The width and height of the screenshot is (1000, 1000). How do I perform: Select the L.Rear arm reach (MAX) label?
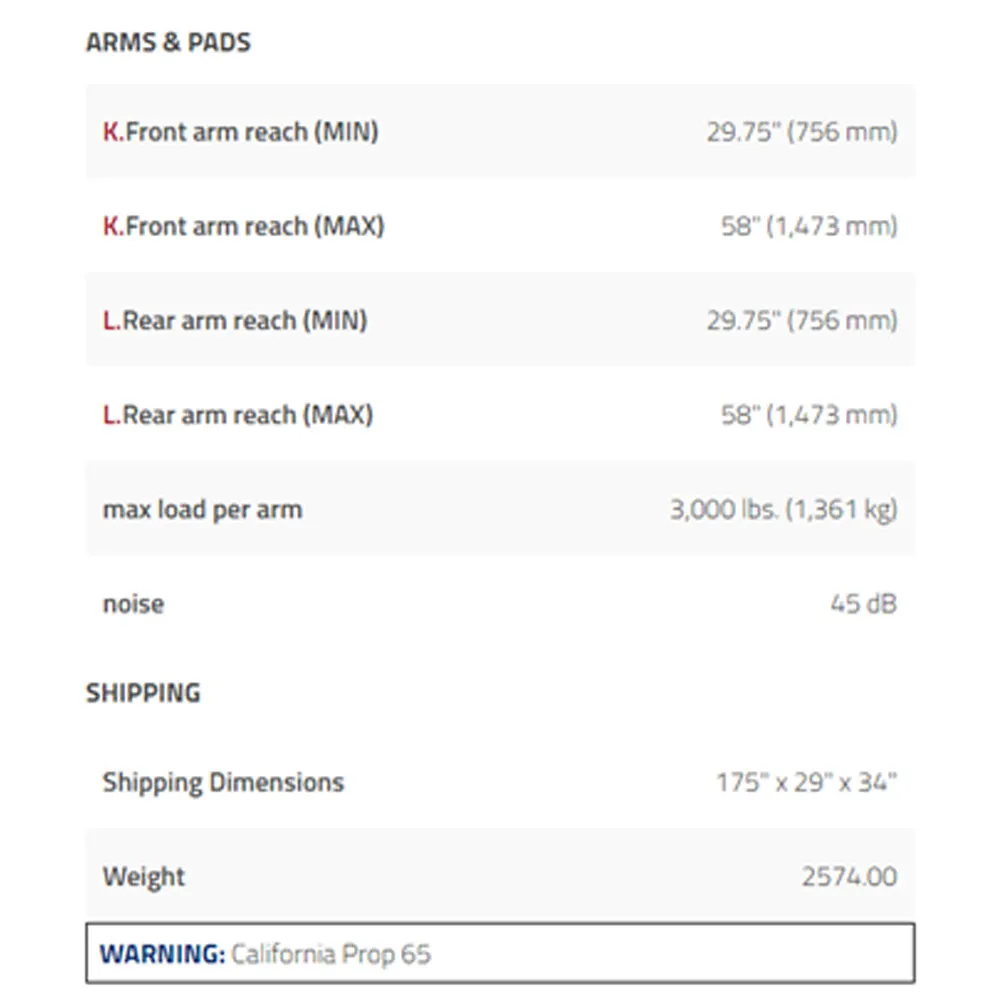pos(238,415)
